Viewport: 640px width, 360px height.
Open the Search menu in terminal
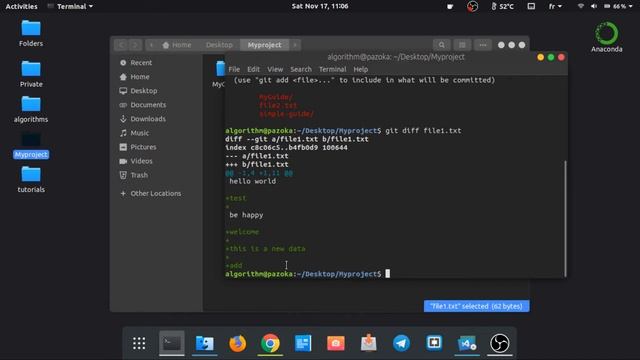[x=301, y=69]
